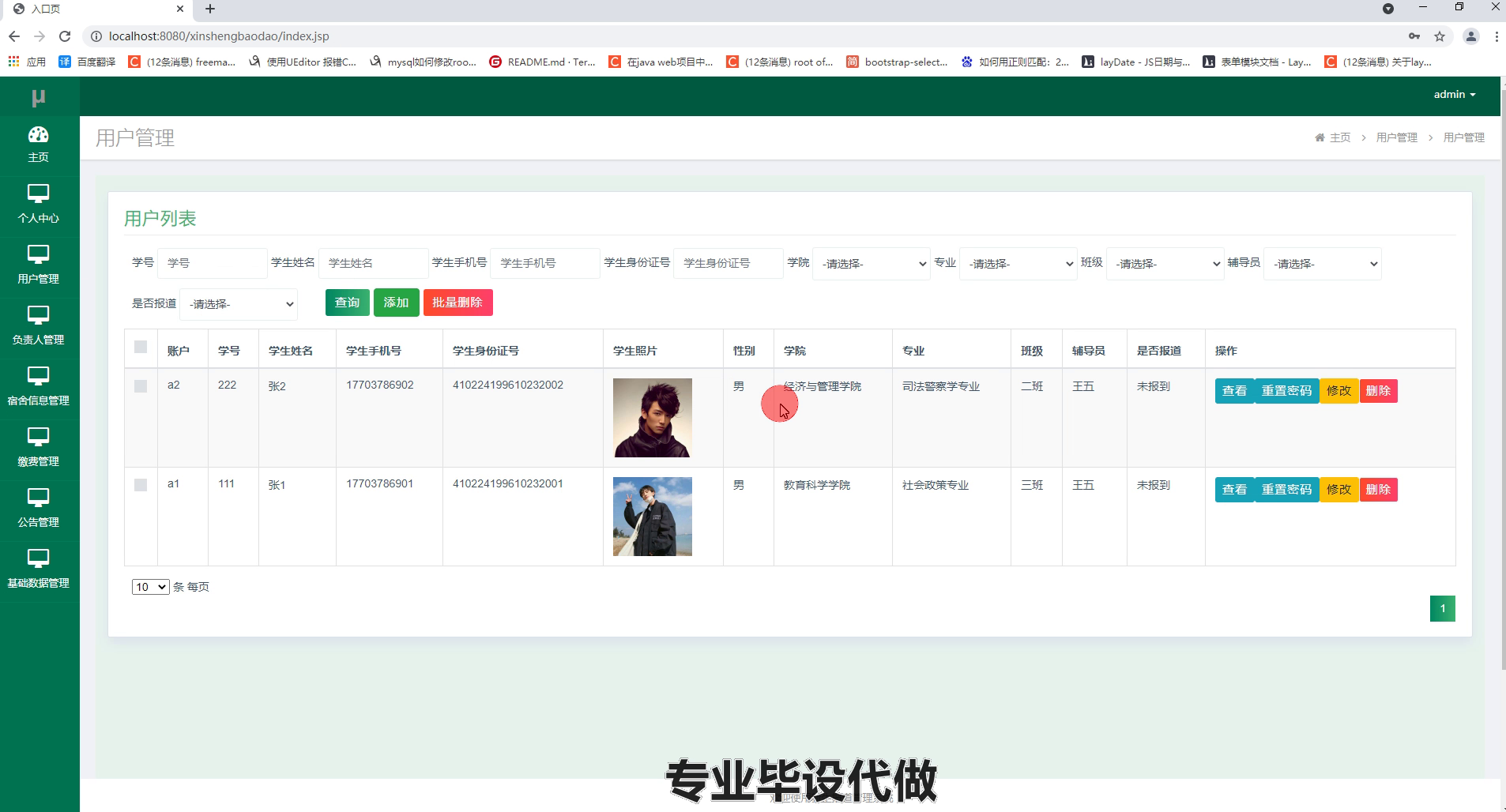
Task: Expand the 学院 filter dropdown
Action: [x=872, y=264]
